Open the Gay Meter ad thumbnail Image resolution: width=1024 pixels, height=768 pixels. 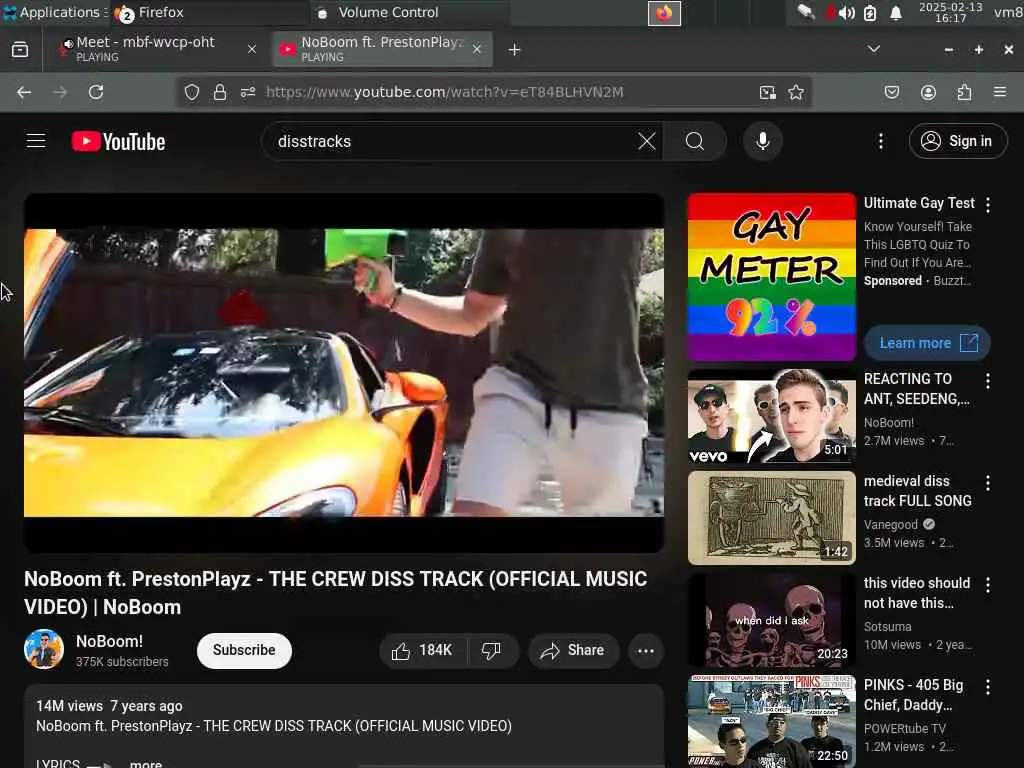click(x=772, y=277)
